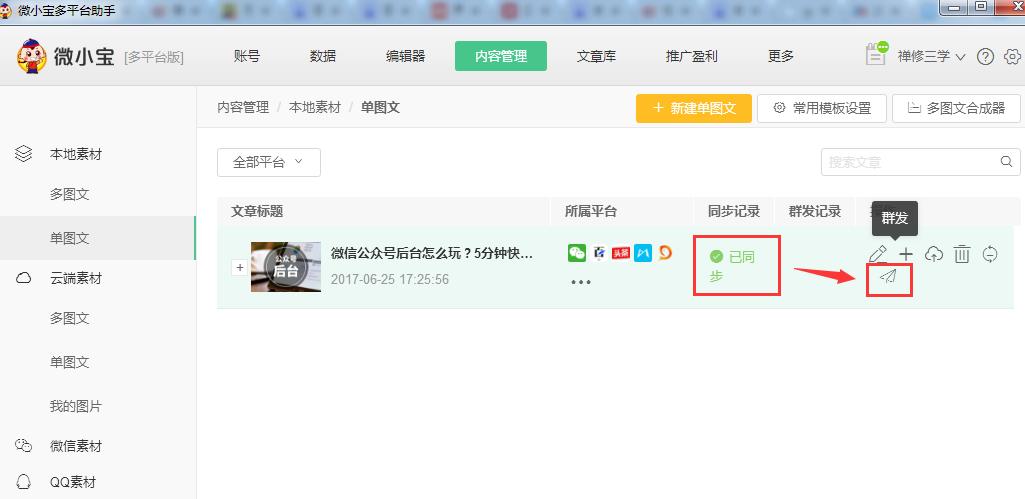This screenshot has height=499, width=1025.
Task: Click the [多平台版] label near logo
Action: (154, 58)
